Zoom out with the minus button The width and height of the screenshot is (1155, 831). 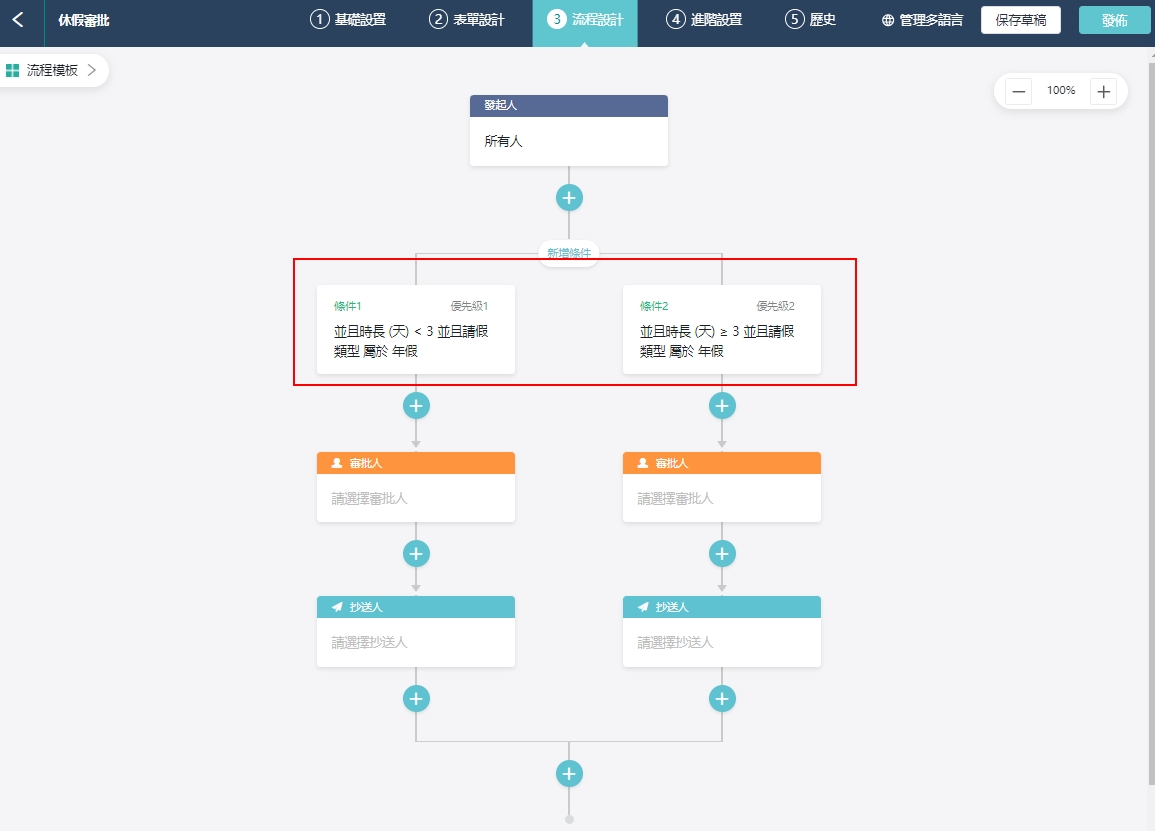[x=1019, y=92]
